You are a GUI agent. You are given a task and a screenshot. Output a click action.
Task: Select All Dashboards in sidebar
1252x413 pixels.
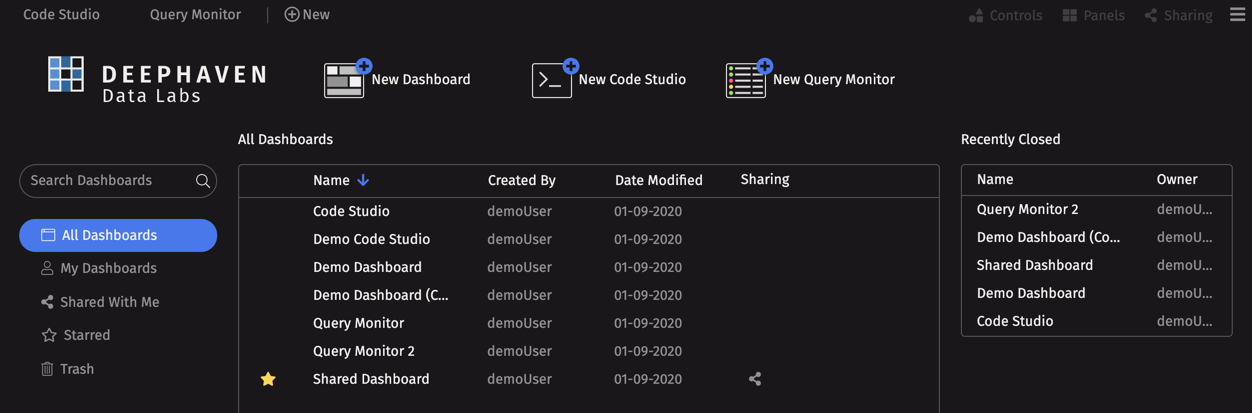click(118, 235)
